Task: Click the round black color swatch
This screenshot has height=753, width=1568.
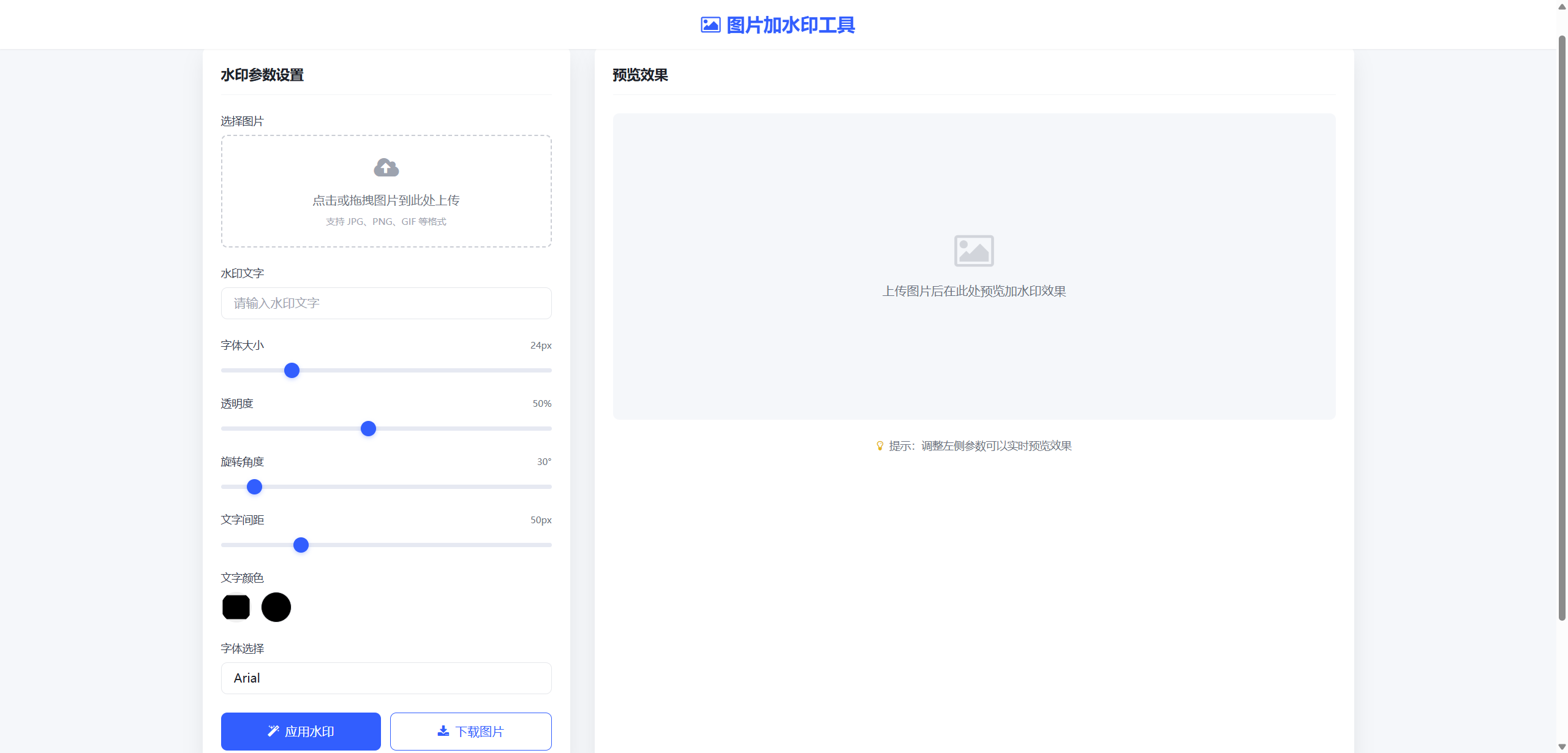Action: click(276, 607)
